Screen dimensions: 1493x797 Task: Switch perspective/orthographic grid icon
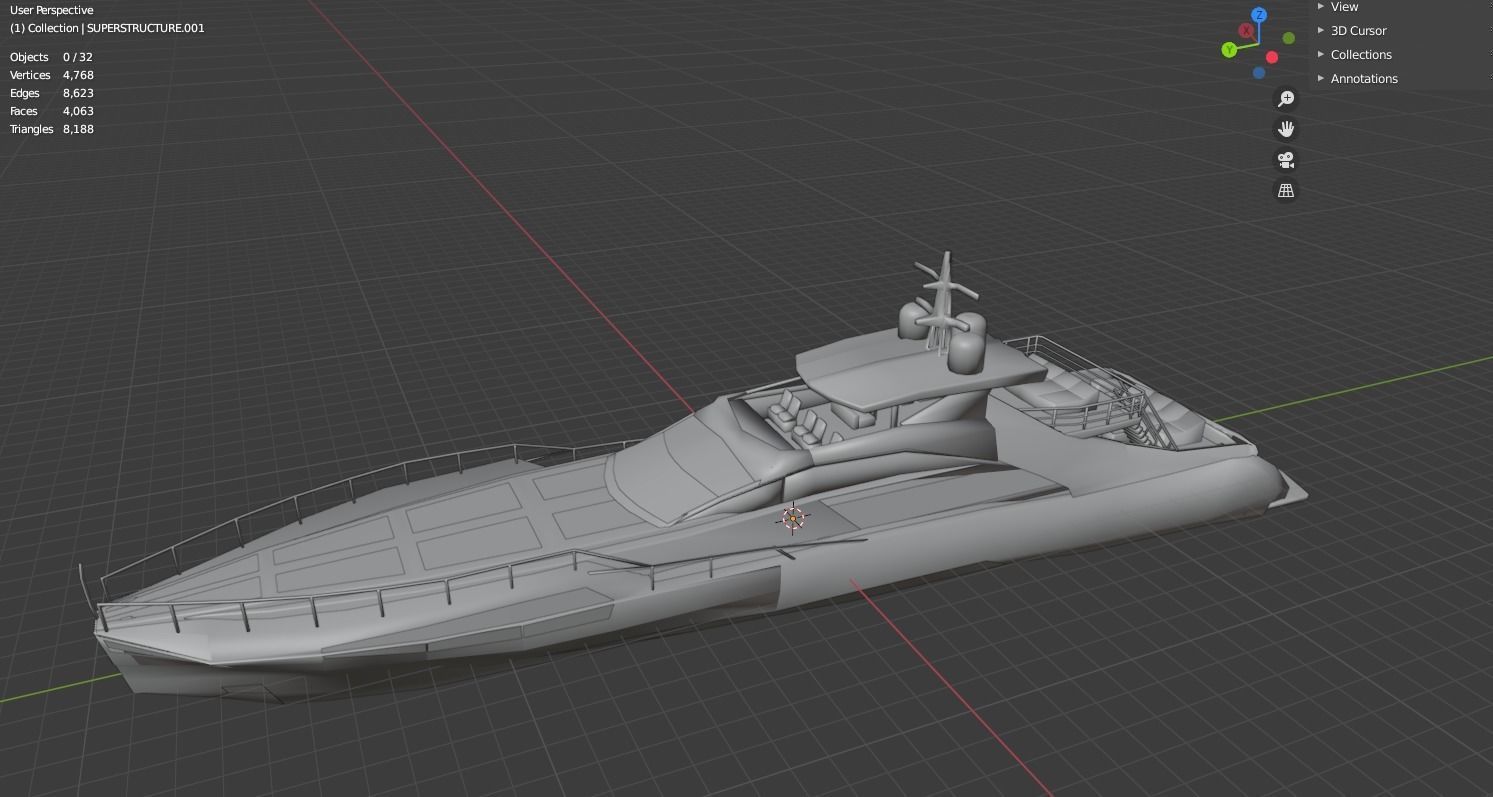point(1286,190)
